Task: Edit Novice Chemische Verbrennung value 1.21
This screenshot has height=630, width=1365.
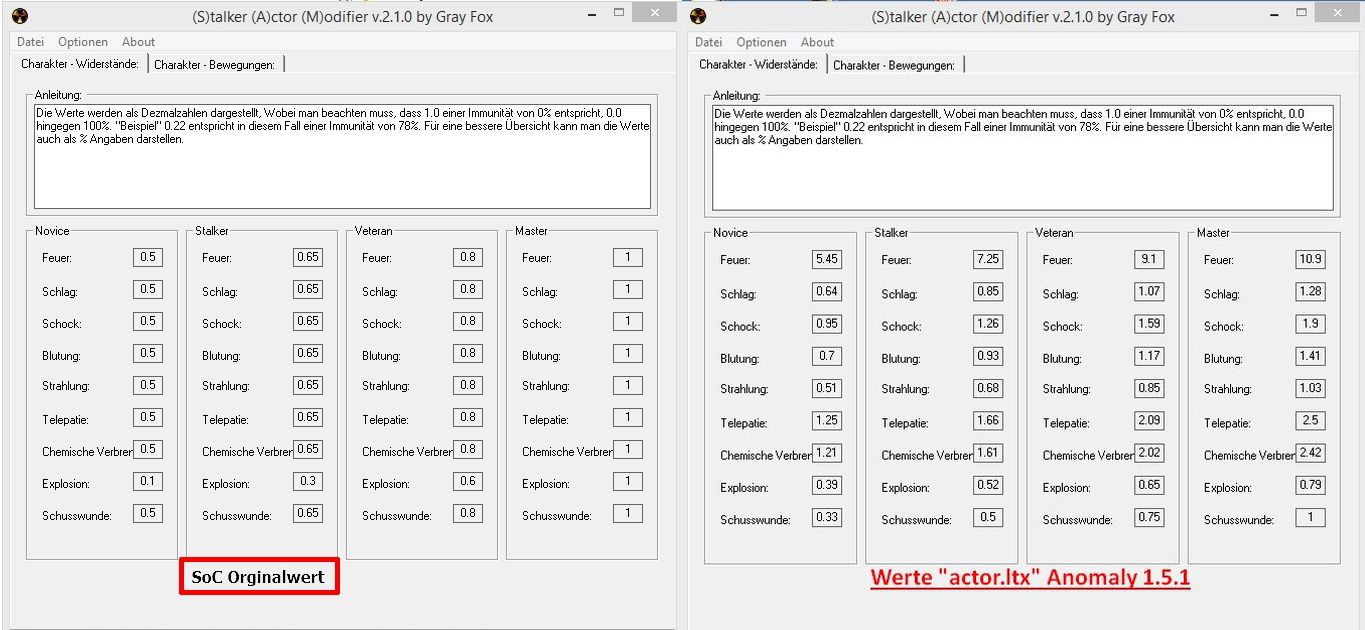Action: [827, 453]
